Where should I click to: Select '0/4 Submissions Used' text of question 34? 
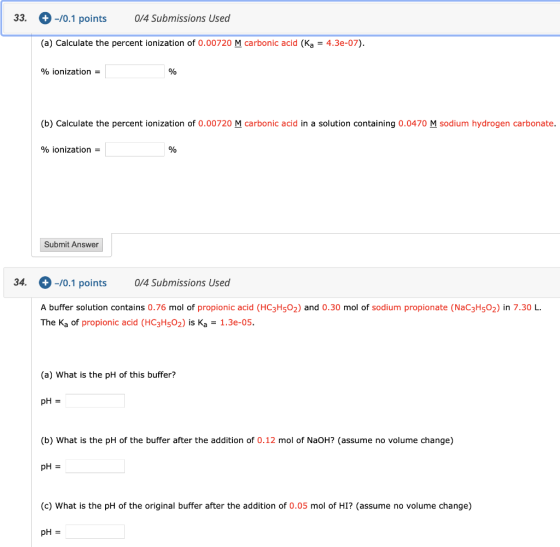tap(182, 283)
